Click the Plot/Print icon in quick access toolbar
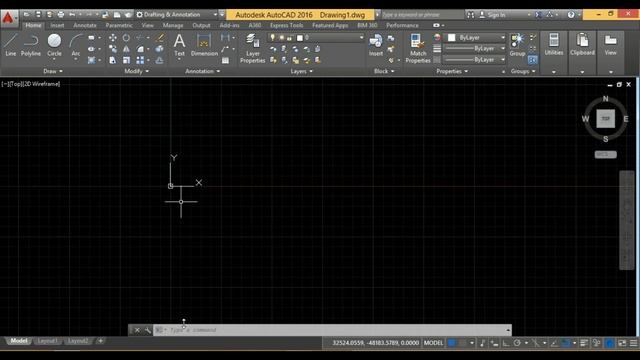Screen dimensions: 640x360 click(61, 15)
